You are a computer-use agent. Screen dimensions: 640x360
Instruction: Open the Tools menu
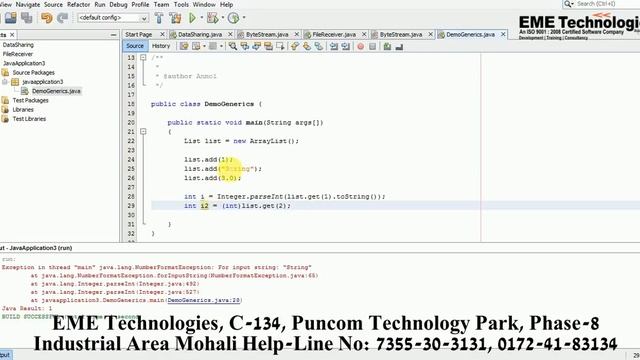point(181,4)
